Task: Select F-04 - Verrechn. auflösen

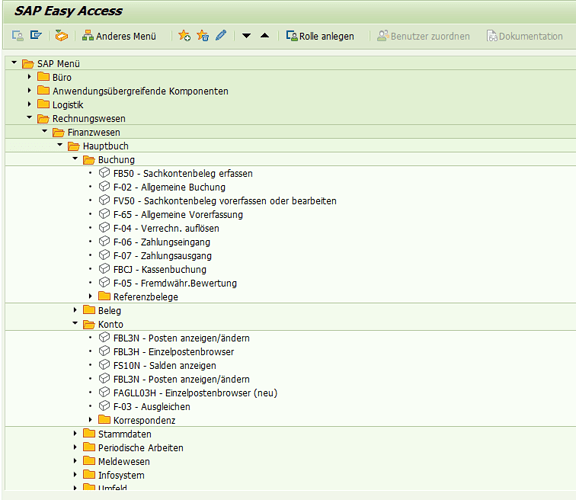Action: point(166,228)
